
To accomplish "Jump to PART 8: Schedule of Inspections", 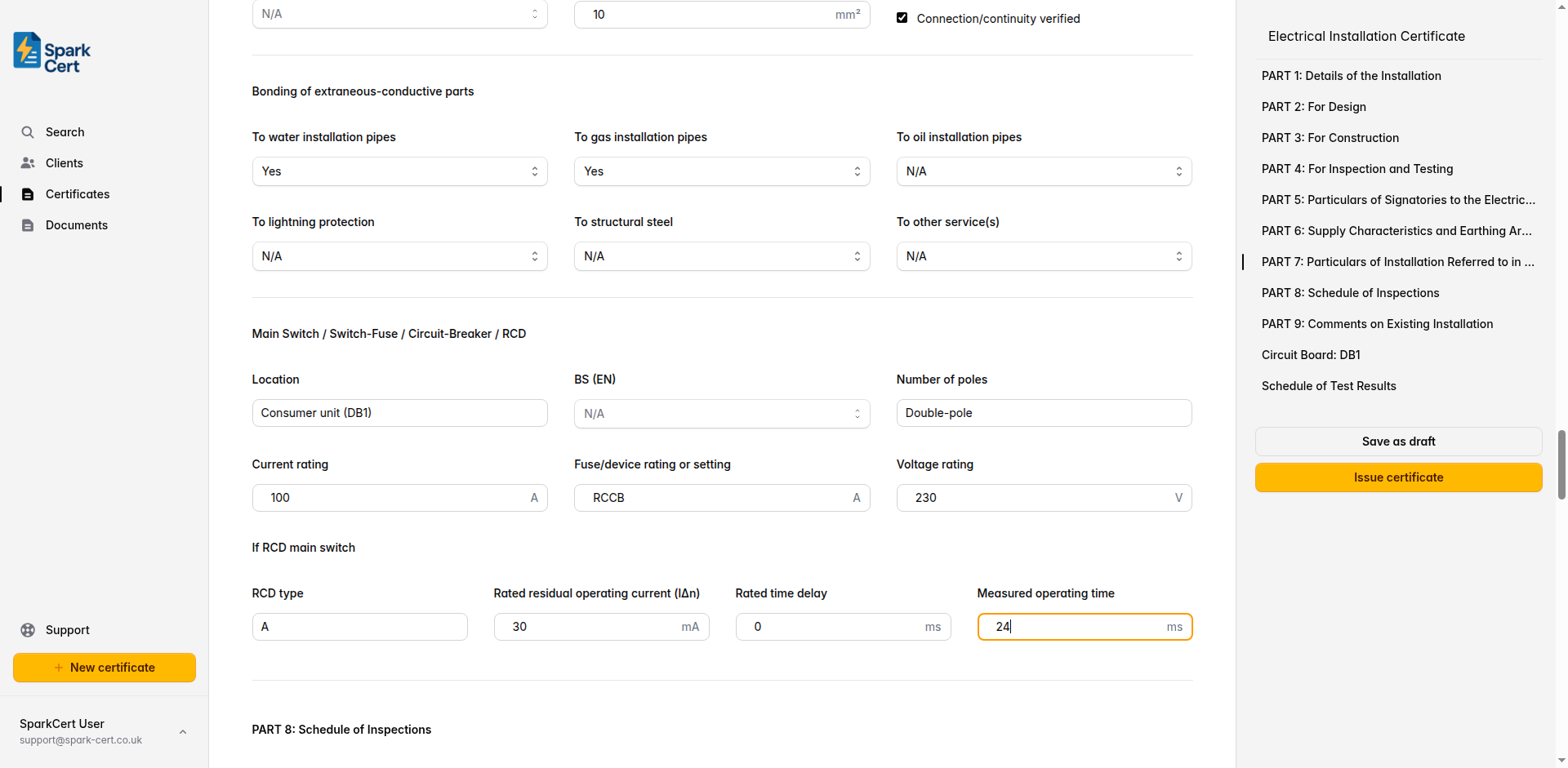I will pos(1350,293).
